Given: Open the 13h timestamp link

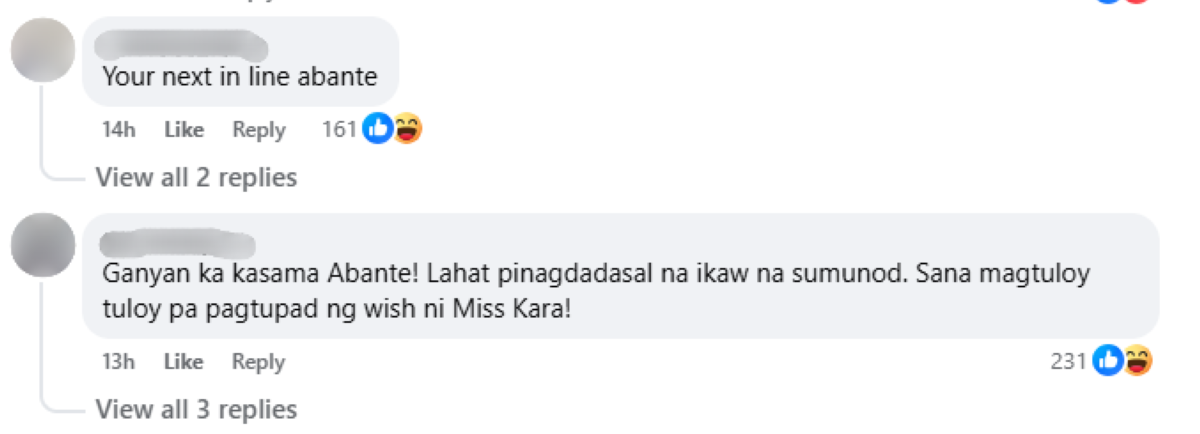Looking at the screenshot, I should click(118, 361).
